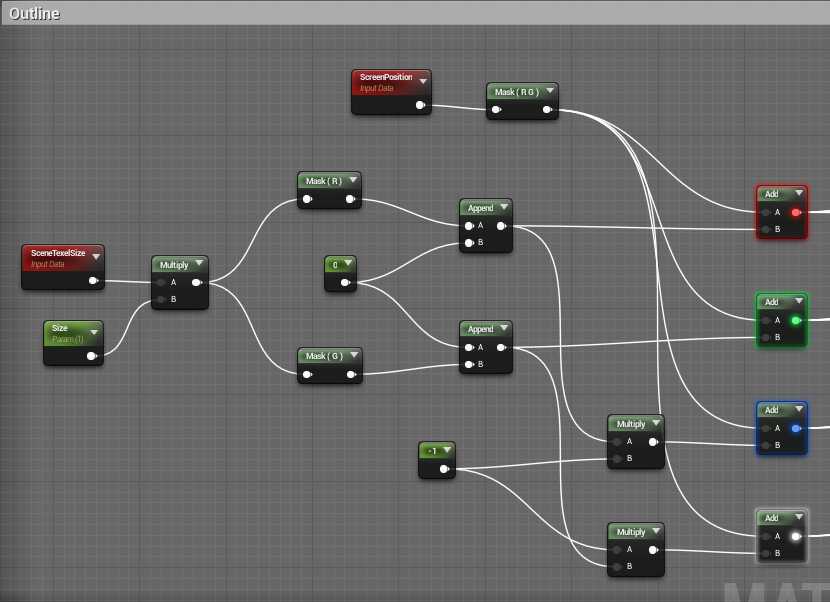Viewport: 830px width, 602px height.
Task: Click the Mask (R) node output pin
Action: pos(350,199)
